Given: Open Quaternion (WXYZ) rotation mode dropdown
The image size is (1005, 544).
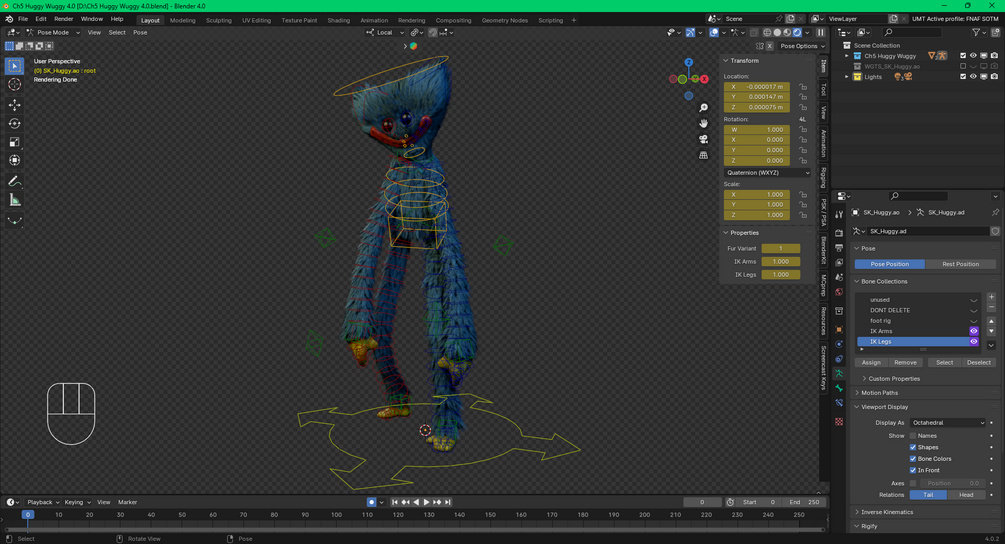Looking at the screenshot, I should click(767, 172).
